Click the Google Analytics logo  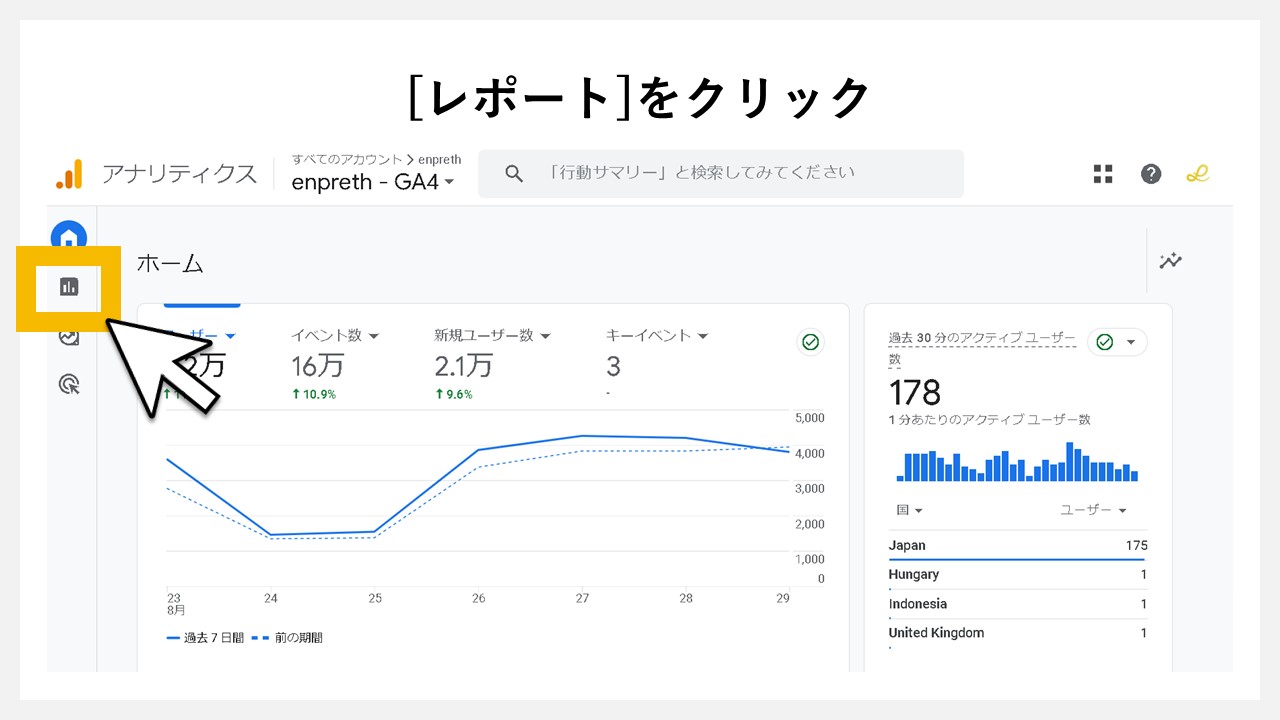(x=67, y=173)
